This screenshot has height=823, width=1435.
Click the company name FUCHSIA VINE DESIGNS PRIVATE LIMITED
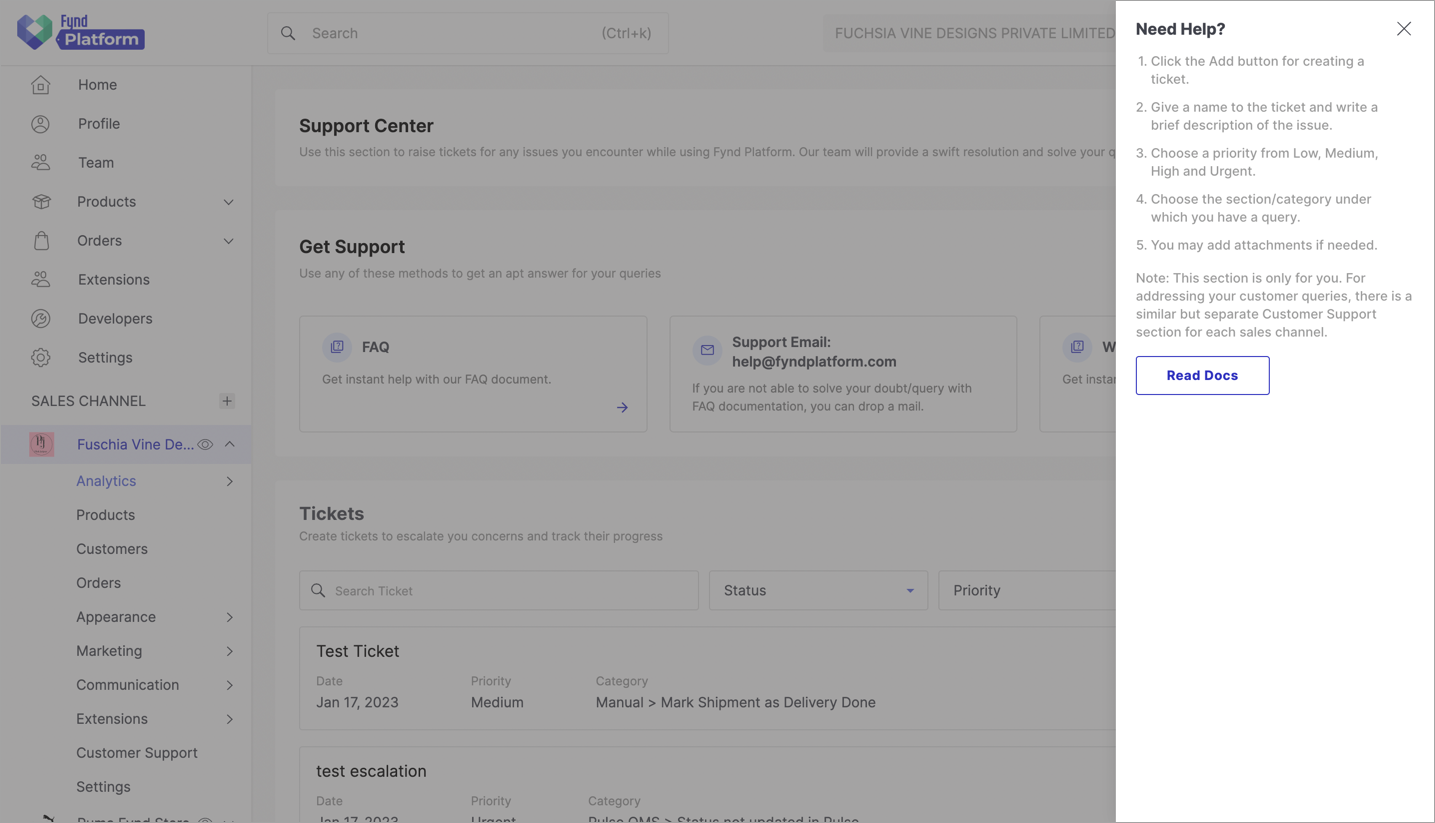coord(975,33)
